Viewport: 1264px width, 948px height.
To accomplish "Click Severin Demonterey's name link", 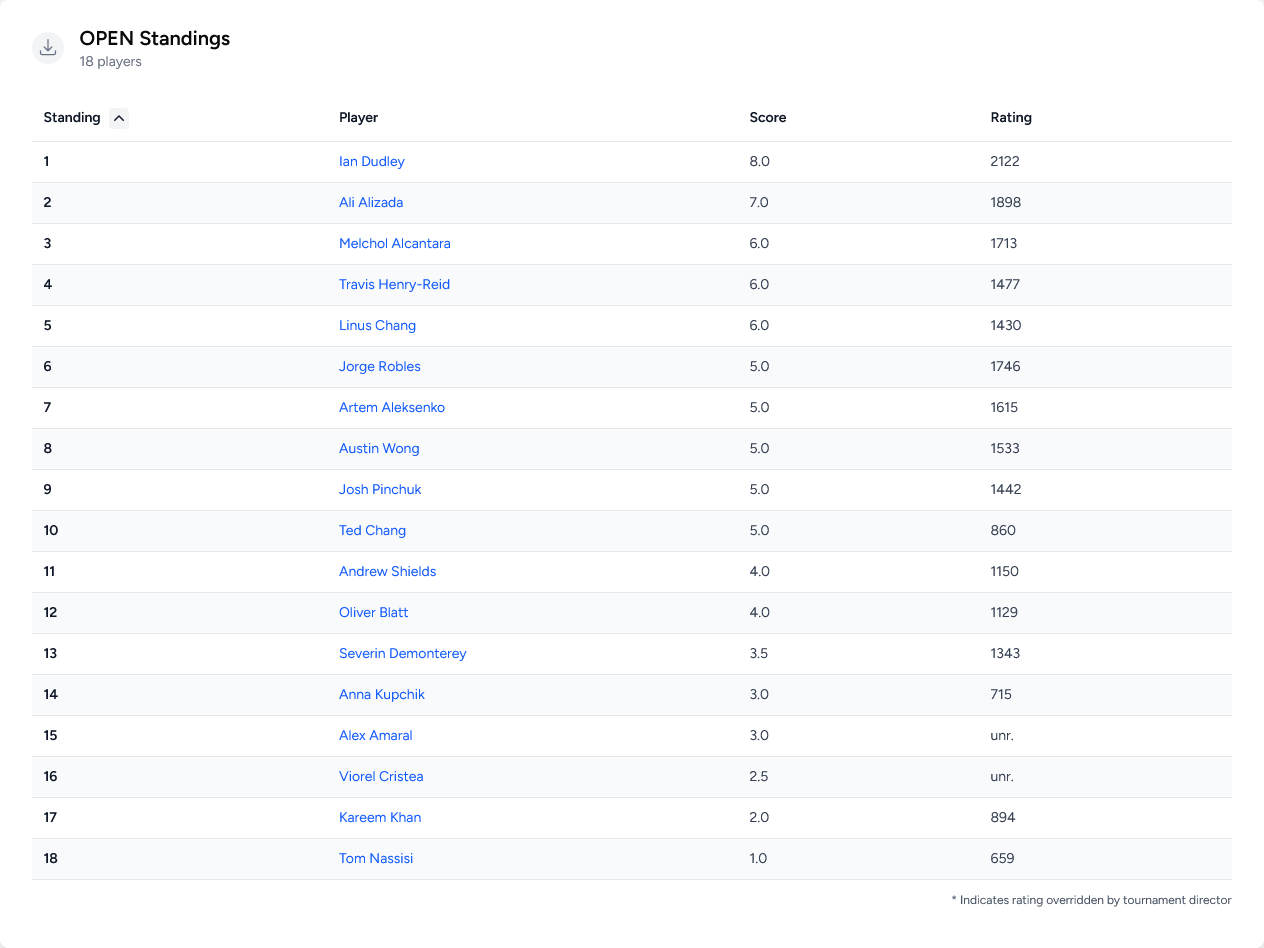I will click(402, 654).
